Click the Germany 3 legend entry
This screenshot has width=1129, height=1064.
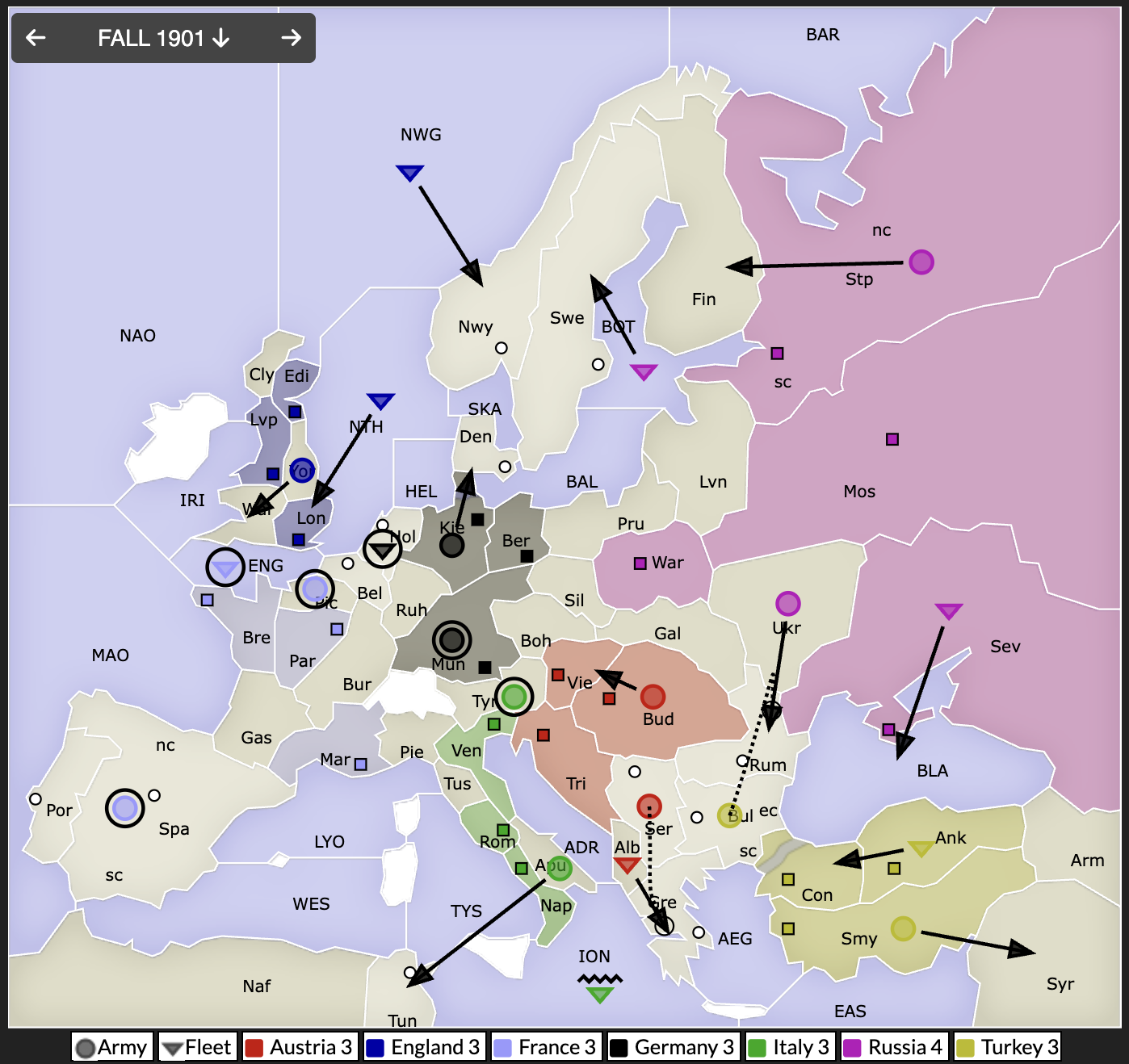point(673,1047)
